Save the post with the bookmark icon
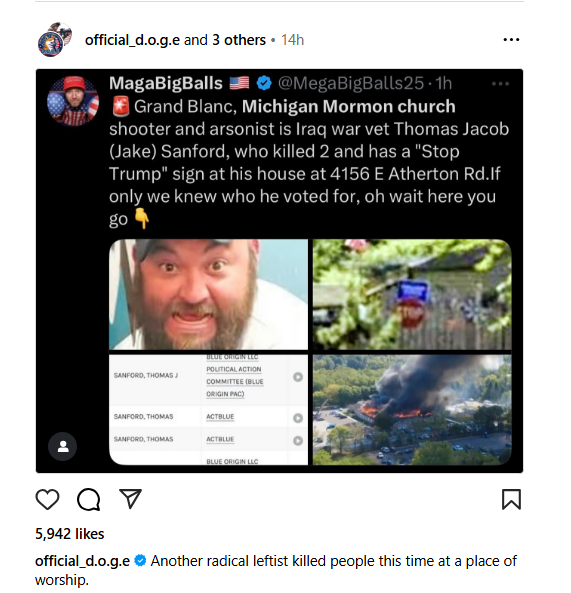Image resolution: width=571 pixels, height=593 pixels. click(511, 499)
